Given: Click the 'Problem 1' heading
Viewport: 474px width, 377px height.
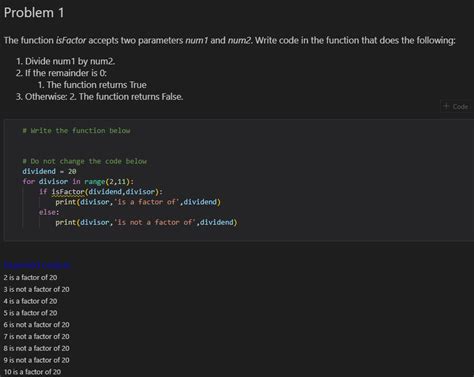Looking at the screenshot, I should click(34, 13).
